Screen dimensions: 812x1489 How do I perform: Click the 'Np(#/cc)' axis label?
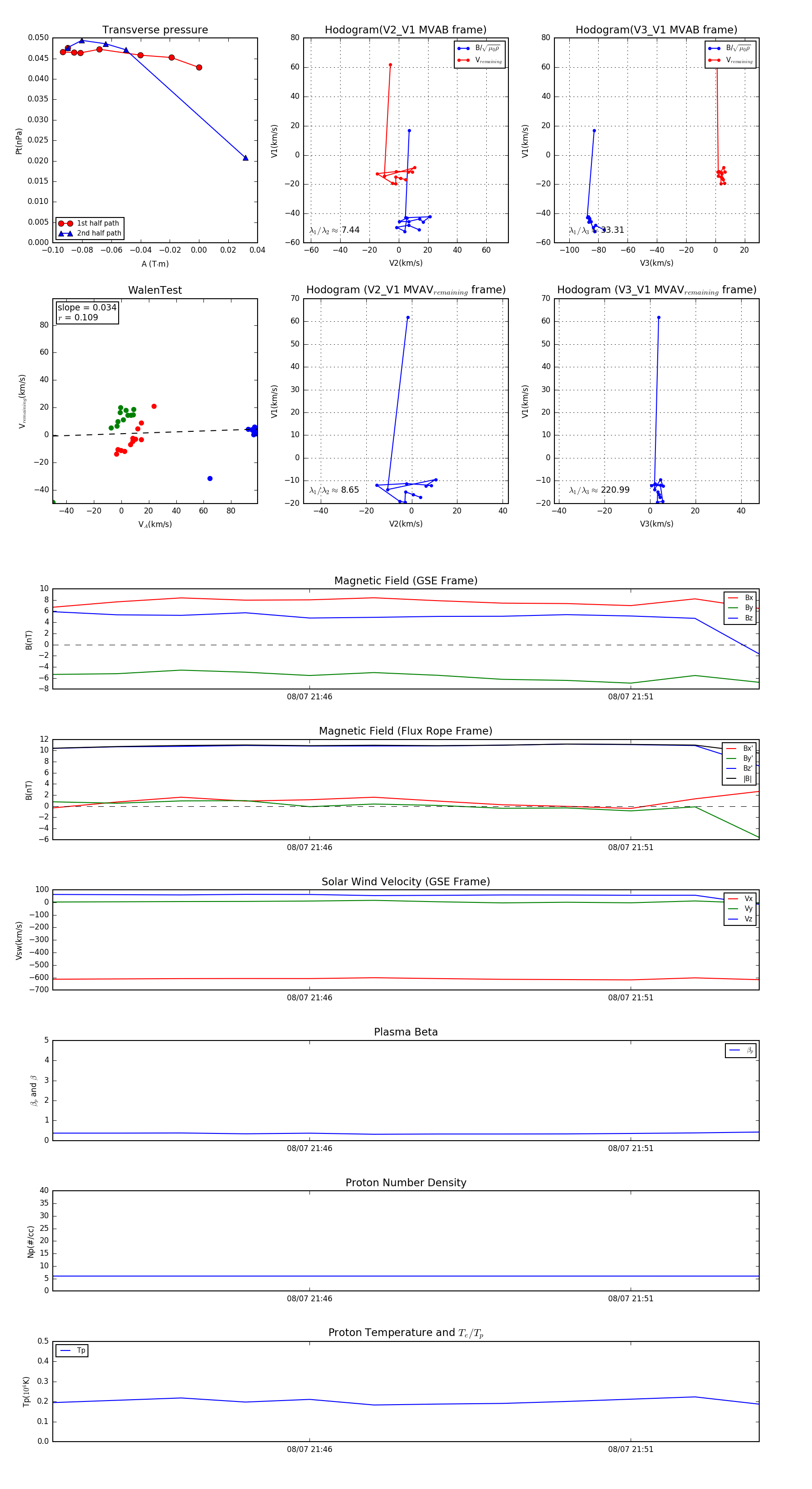pos(31,1242)
